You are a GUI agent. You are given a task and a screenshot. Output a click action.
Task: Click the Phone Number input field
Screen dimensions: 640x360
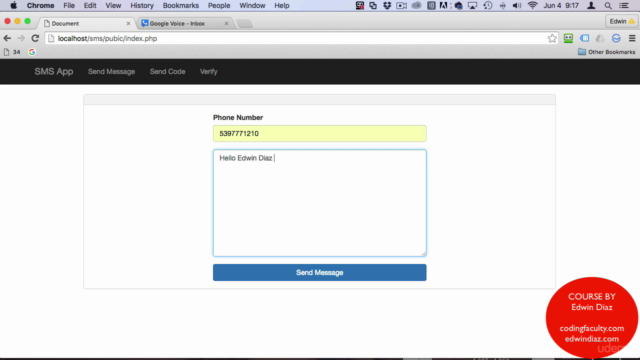[x=320, y=133]
